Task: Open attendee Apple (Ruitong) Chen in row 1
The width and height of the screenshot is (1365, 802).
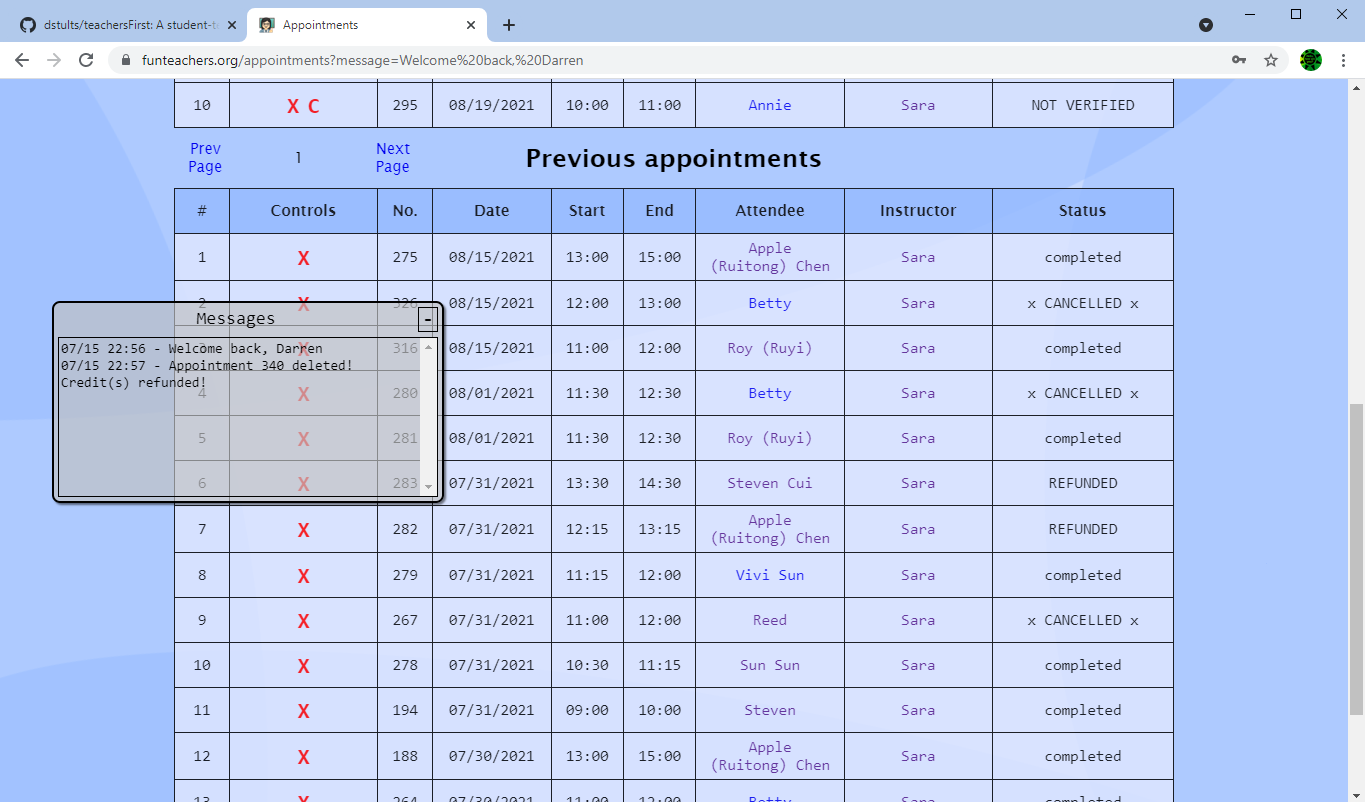Action: pos(770,257)
